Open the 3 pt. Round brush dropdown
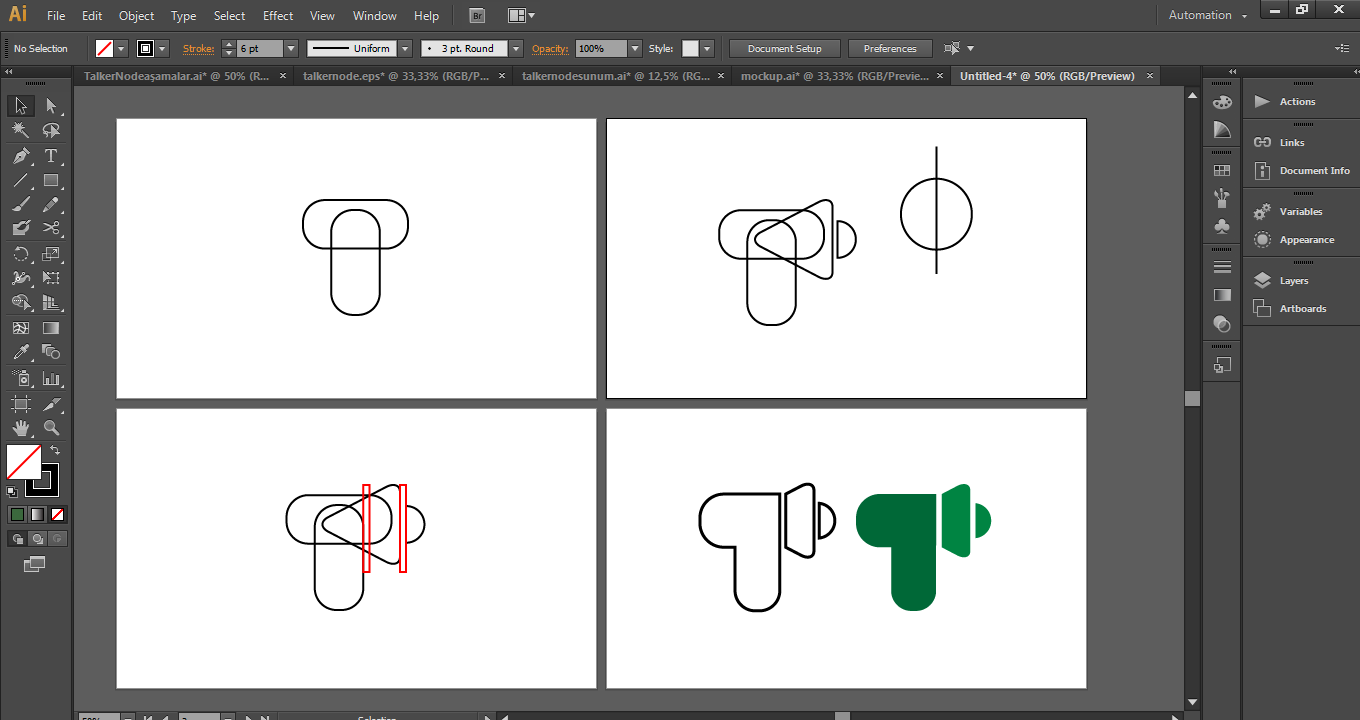 point(516,48)
